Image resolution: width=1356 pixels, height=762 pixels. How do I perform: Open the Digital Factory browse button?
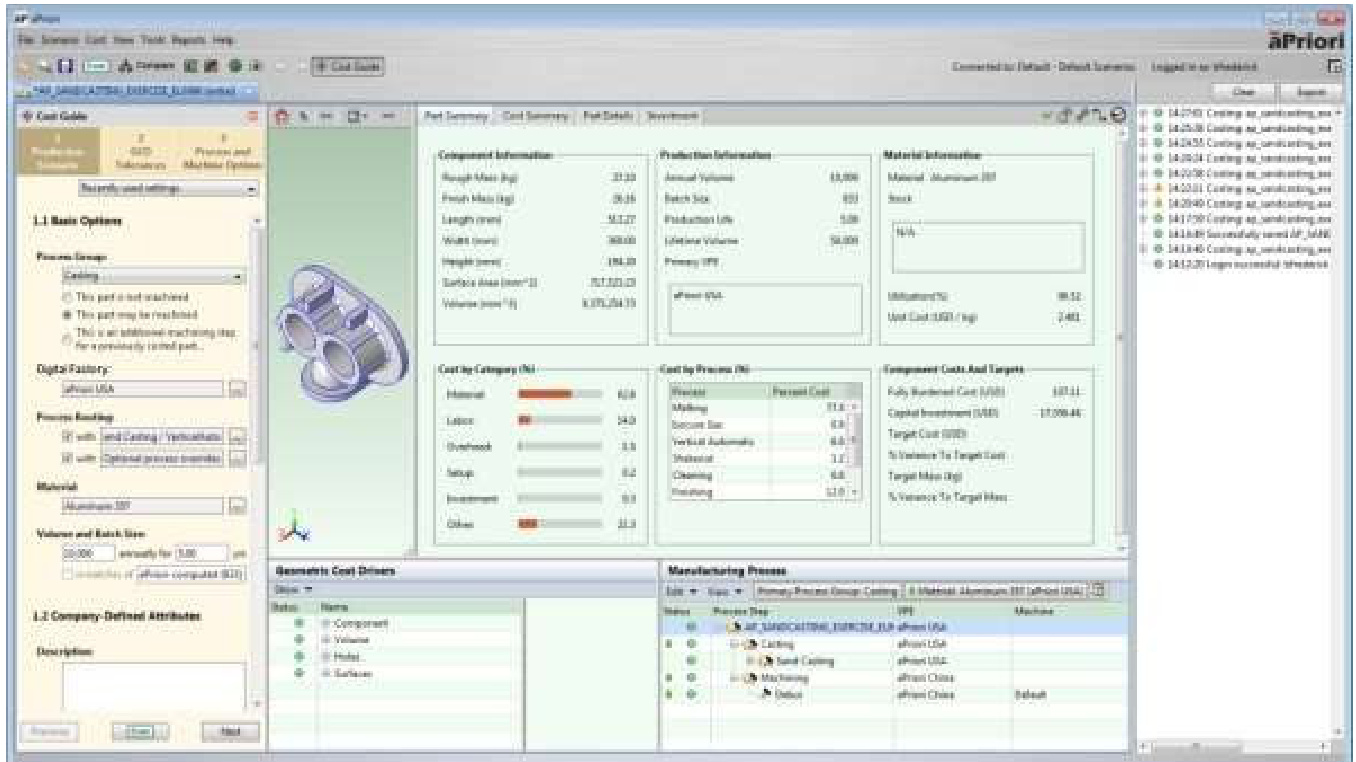237,390
